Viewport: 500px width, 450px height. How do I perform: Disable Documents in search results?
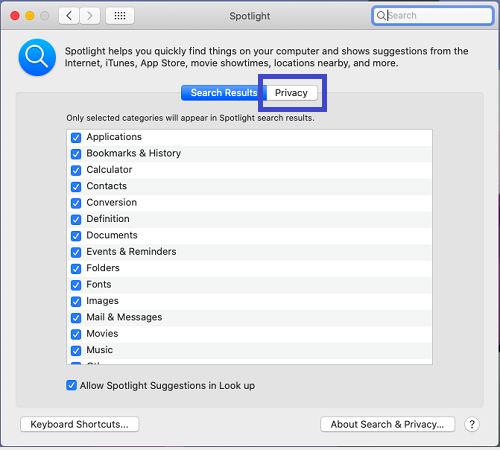tap(76, 236)
